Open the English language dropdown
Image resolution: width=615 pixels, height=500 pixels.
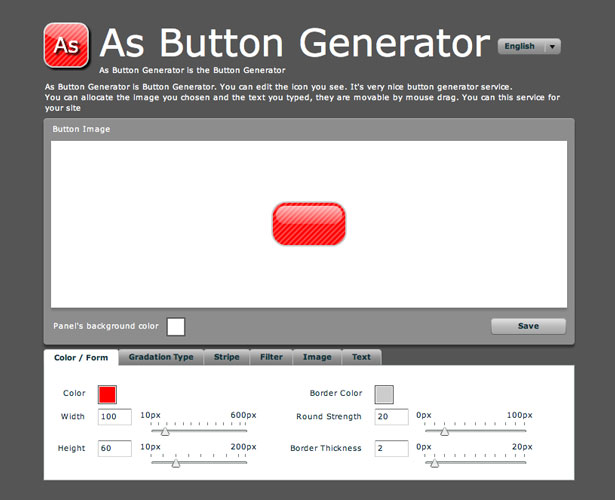[x=529, y=47]
